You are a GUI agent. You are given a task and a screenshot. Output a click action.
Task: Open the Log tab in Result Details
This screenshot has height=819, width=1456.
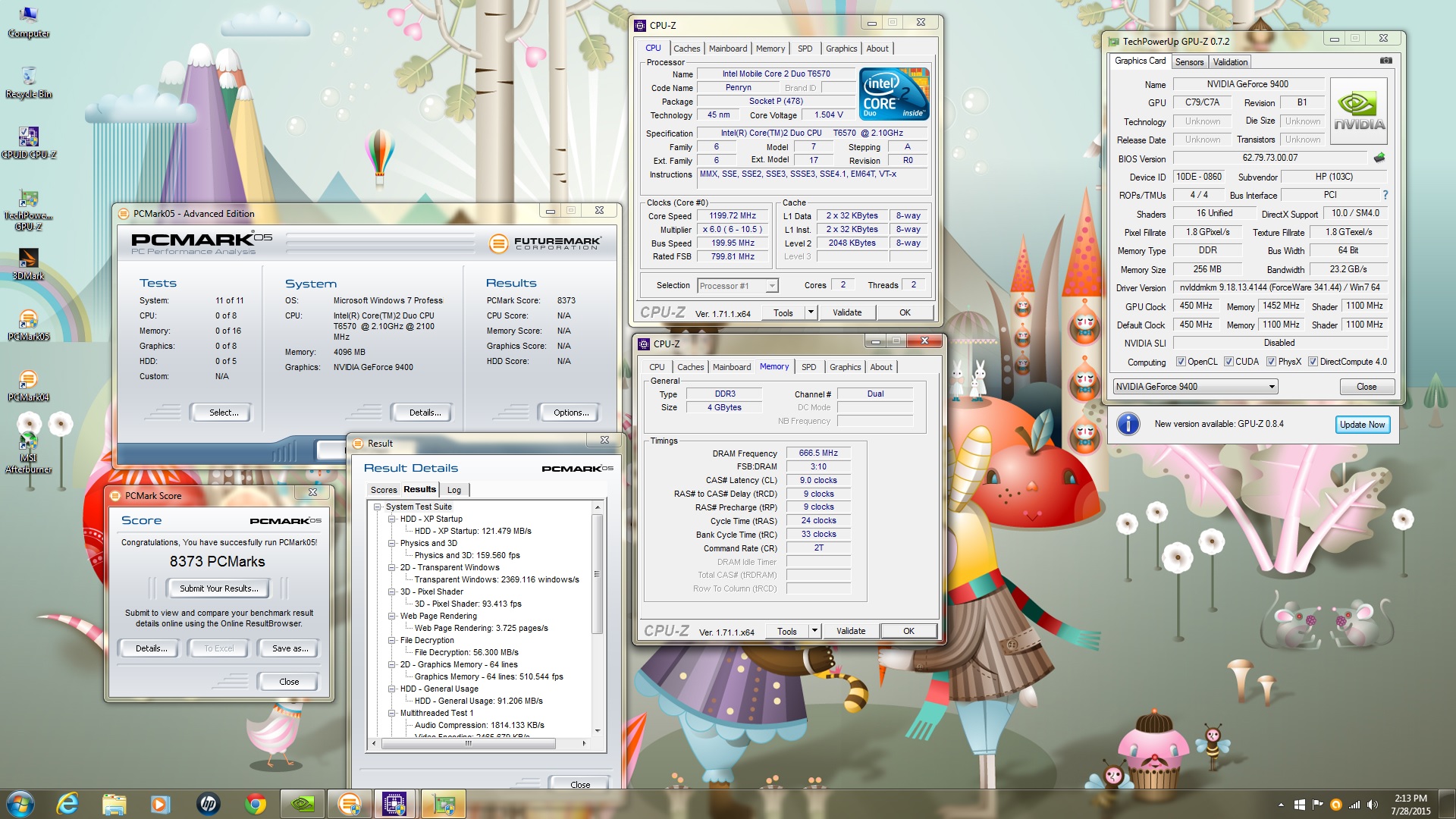(454, 490)
